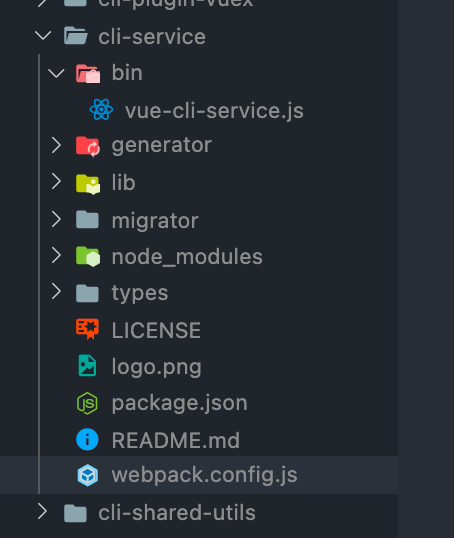
Task: Click the gray migrator folder icon
Action: pyautogui.click(x=87, y=220)
